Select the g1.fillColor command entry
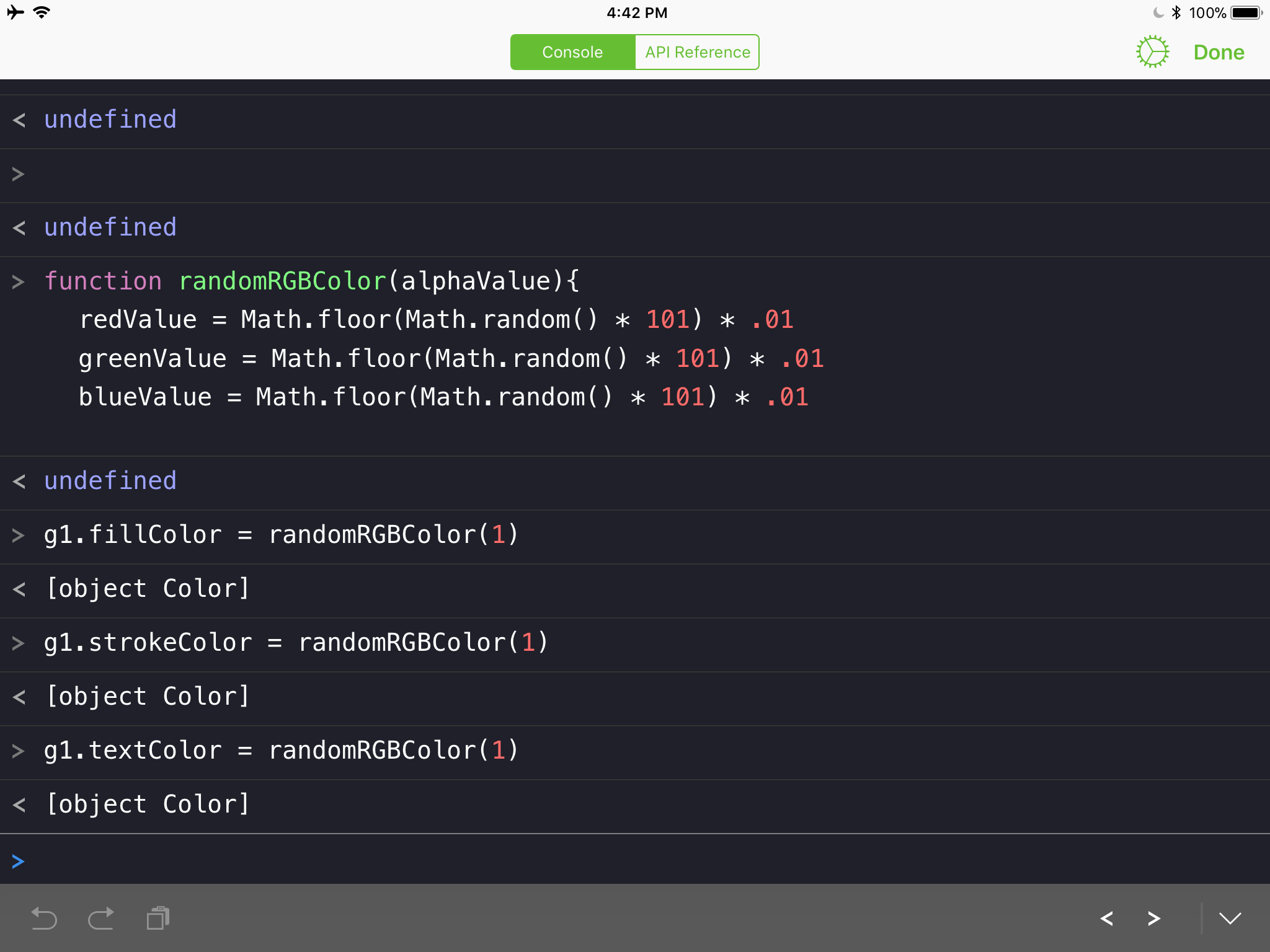The height and width of the screenshot is (952, 1270). pos(281,535)
